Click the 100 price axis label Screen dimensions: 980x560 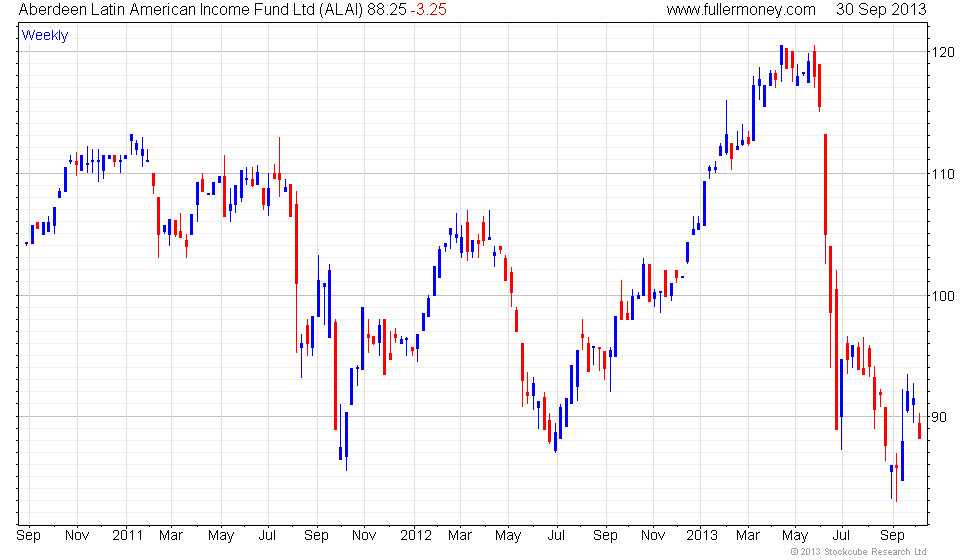pyautogui.click(x=943, y=296)
